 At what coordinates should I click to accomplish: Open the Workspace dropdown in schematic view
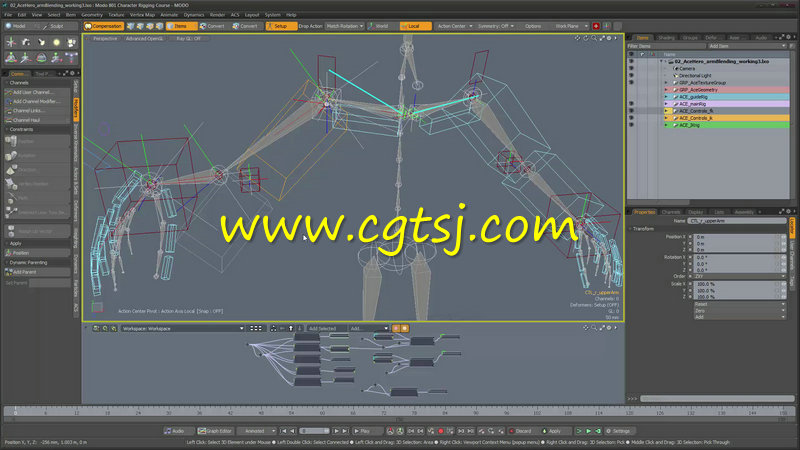(x=183, y=329)
